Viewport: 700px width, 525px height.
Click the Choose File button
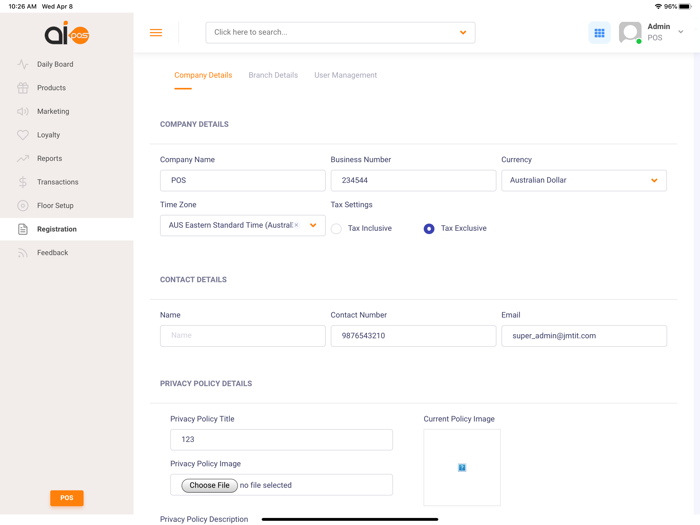209,485
